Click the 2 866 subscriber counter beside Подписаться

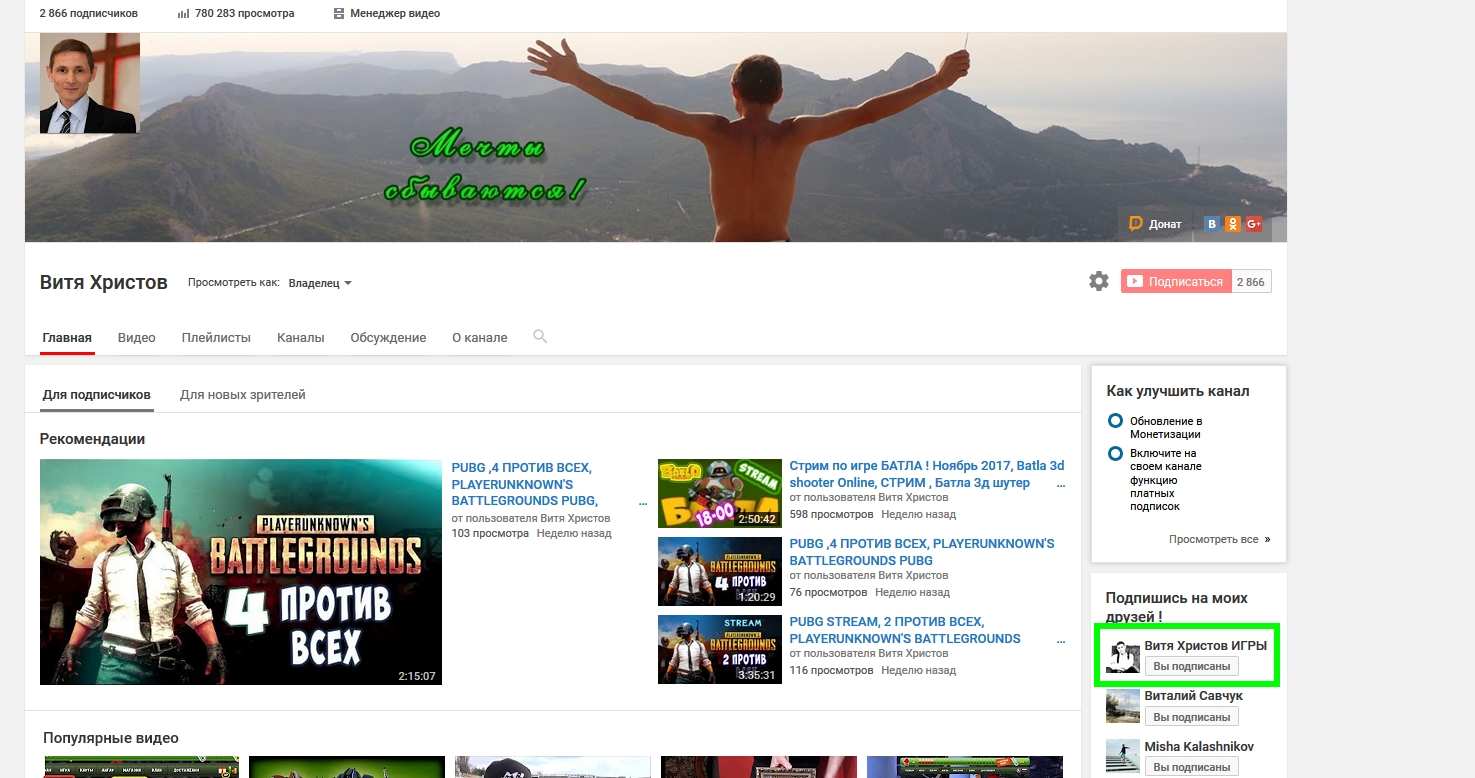point(1251,282)
